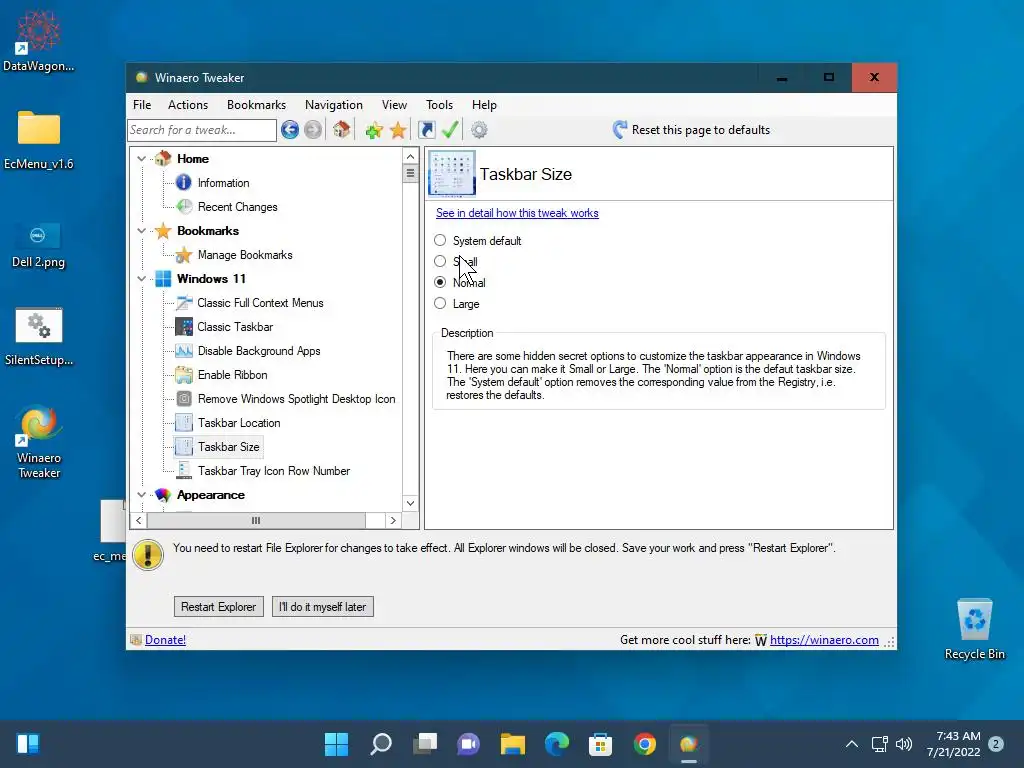Click the Search for a tweak field
The image size is (1024, 768).
click(x=202, y=130)
